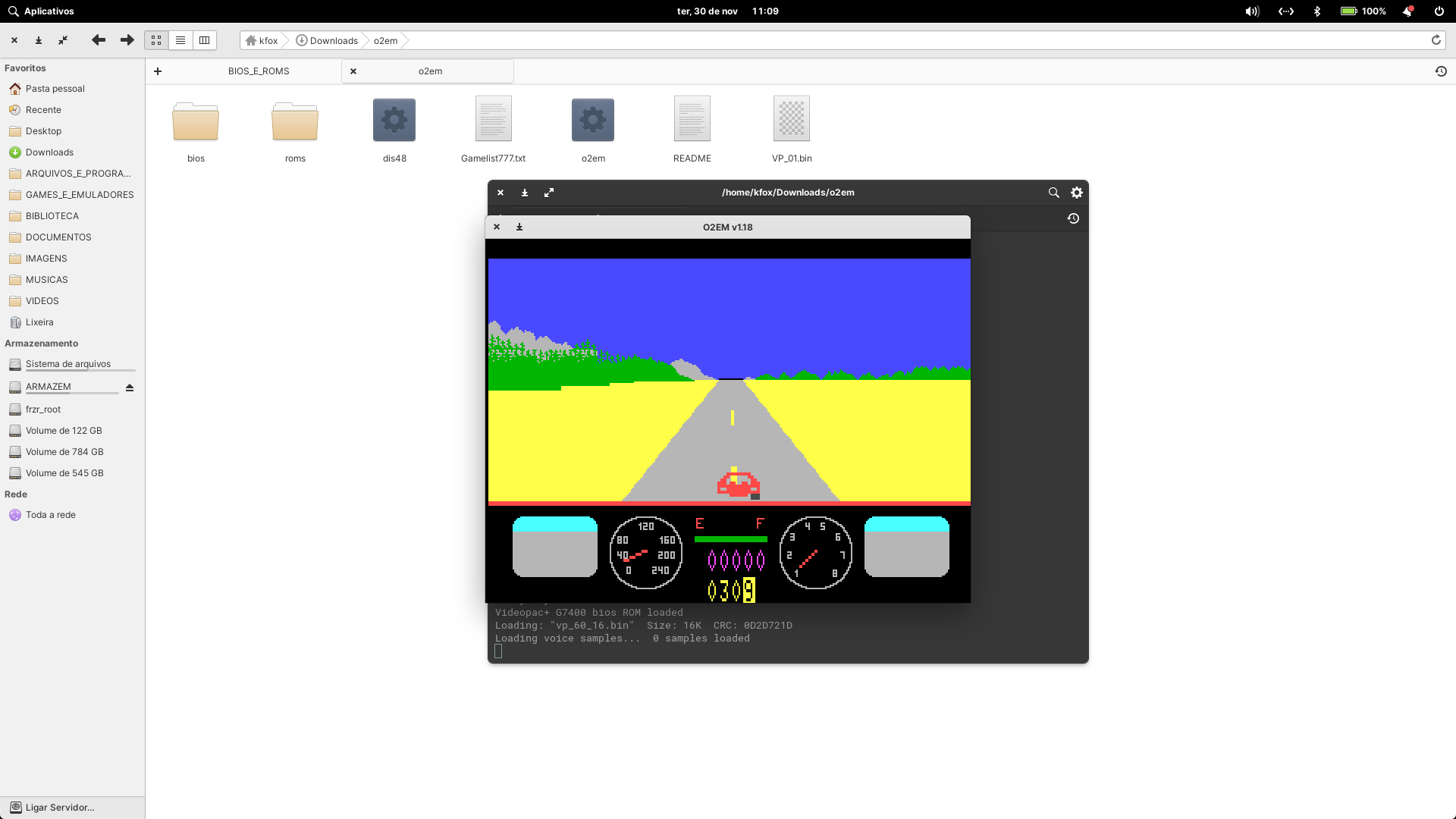The image size is (1456, 819).
Task: Select VP_01.bin file
Action: [792, 129]
